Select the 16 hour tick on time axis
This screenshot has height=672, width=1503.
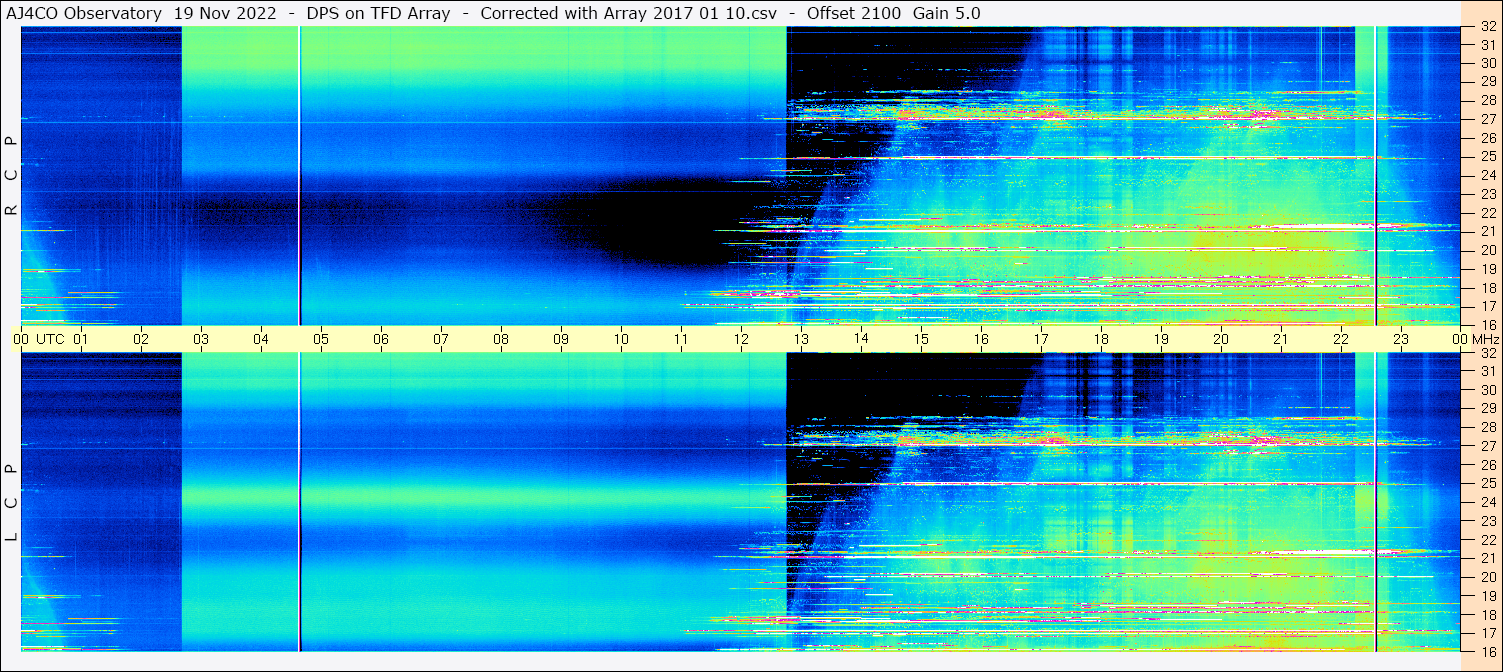981,339
